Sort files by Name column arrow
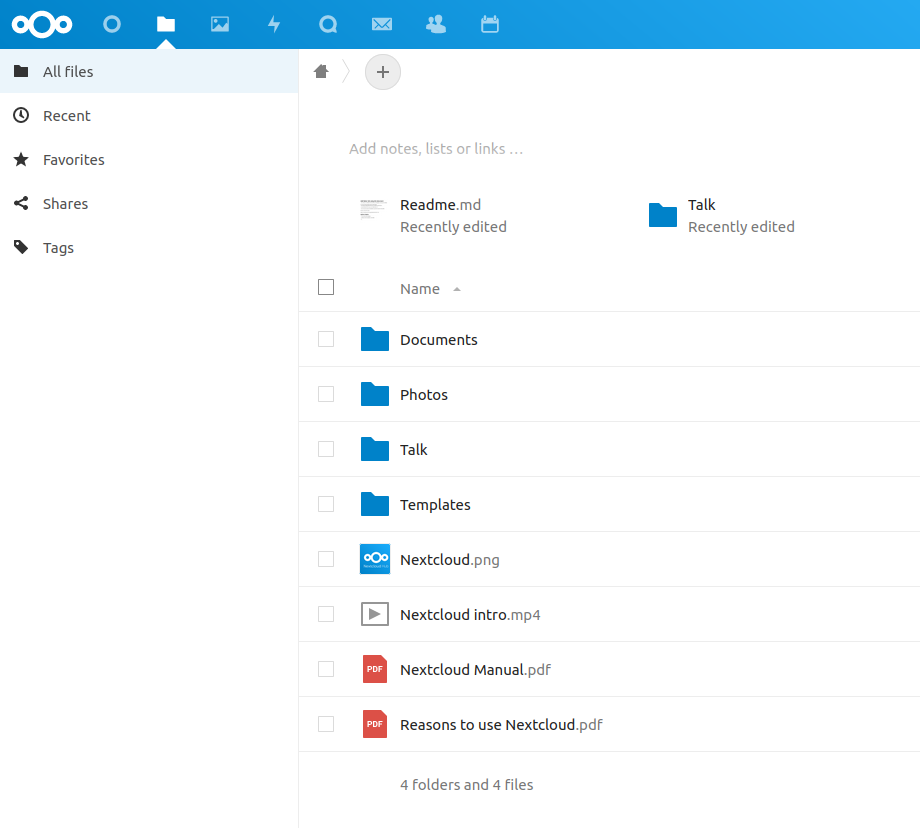This screenshot has height=828, width=920. tap(456, 289)
